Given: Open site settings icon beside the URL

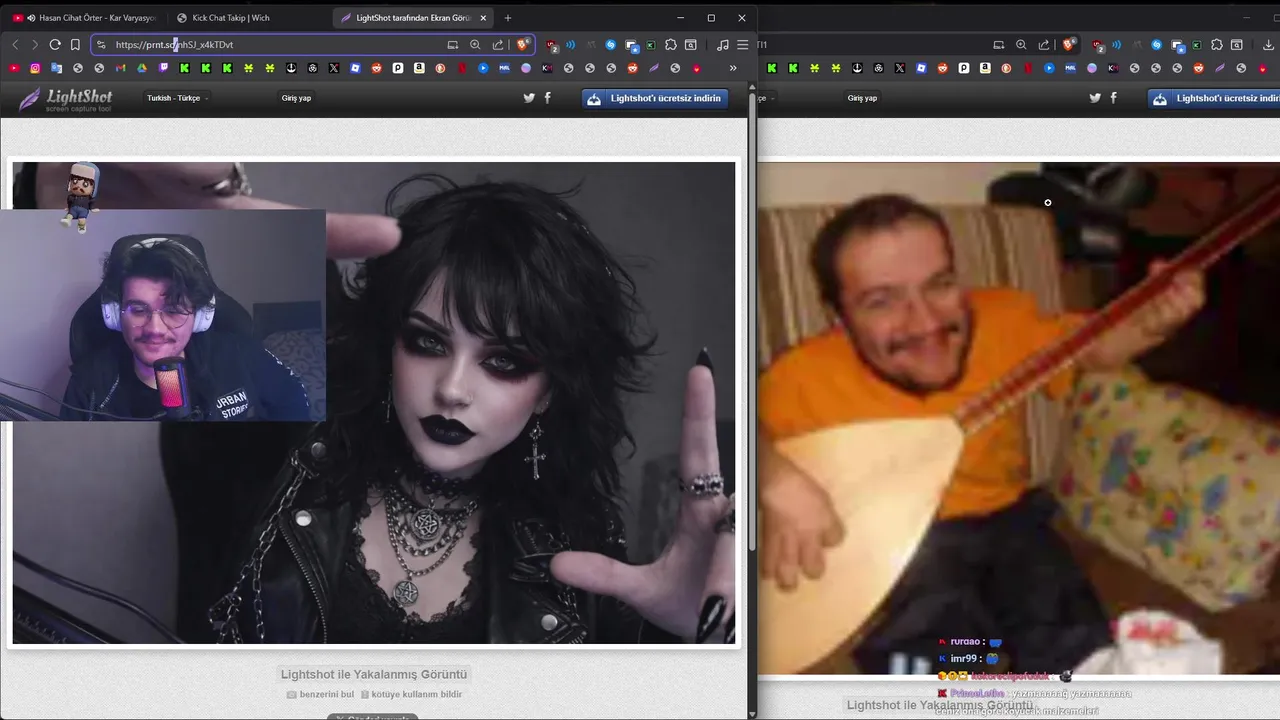Looking at the screenshot, I should click(101, 44).
